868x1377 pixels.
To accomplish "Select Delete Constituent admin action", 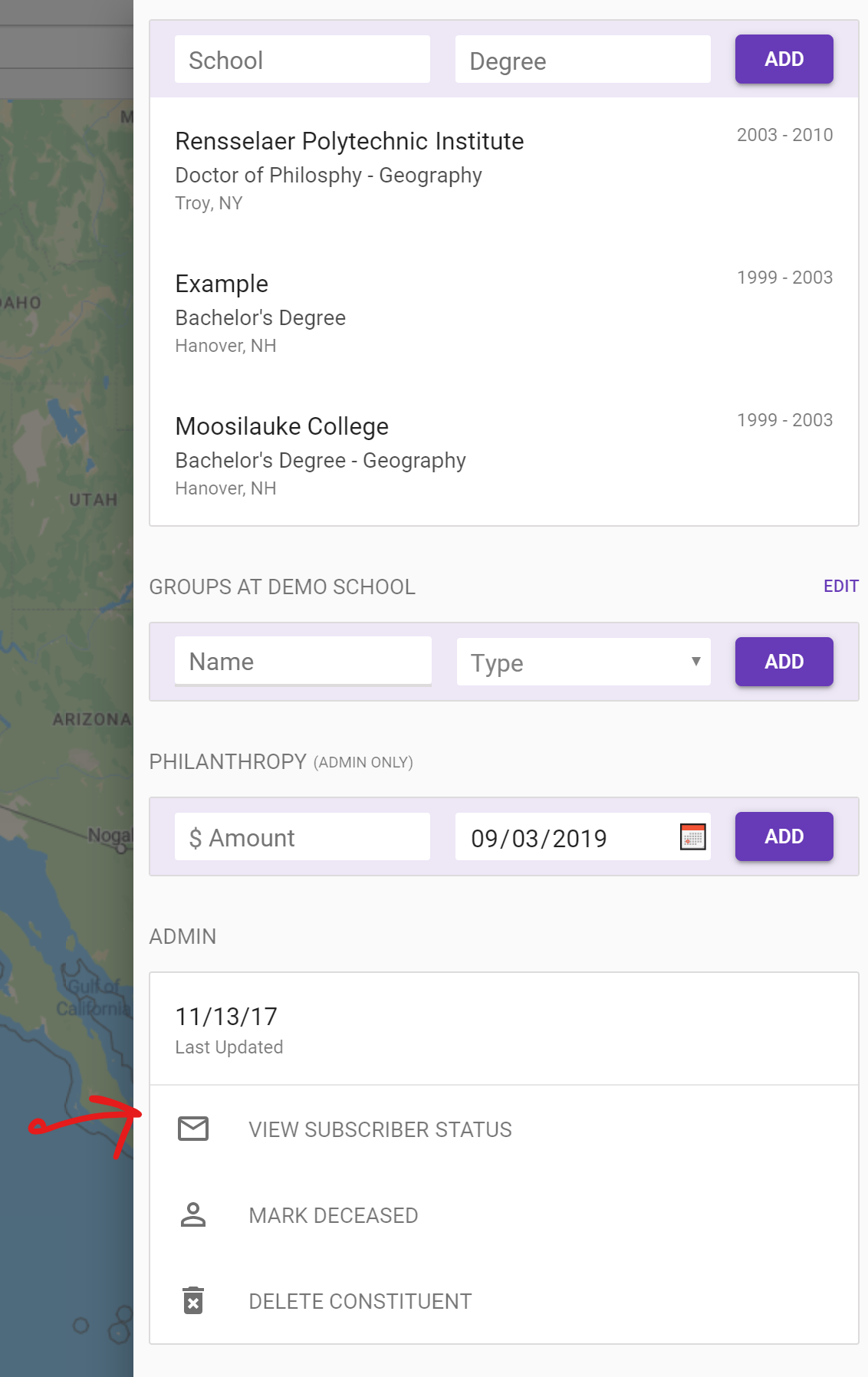I will (x=360, y=1301).
